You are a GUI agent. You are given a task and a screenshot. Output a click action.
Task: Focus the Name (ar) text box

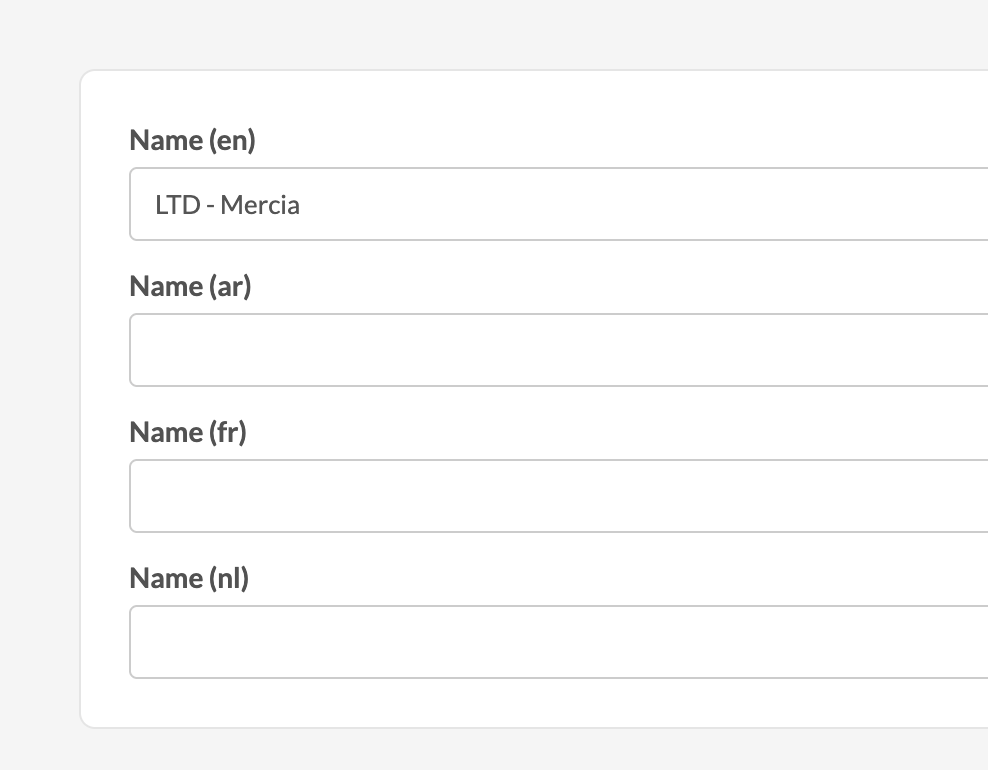point(559,350)
